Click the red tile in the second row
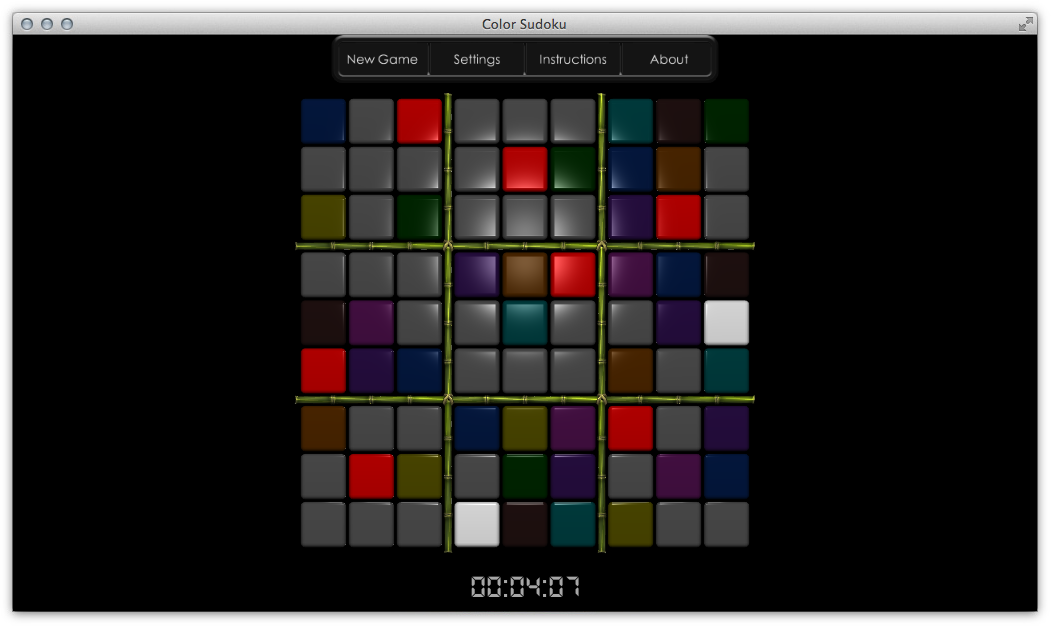Image resolution: width=1052 pixels, height=628 pixels. point(525,169)
